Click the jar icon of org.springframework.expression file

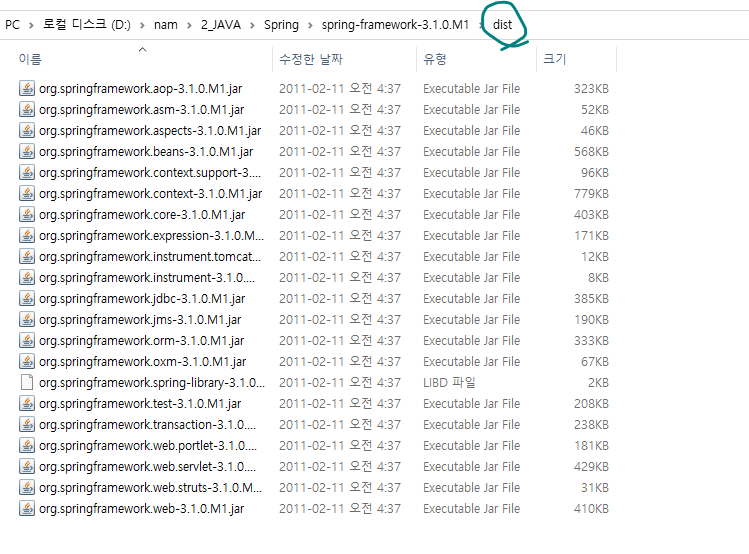pyautogui.click(x=27, y=235)
